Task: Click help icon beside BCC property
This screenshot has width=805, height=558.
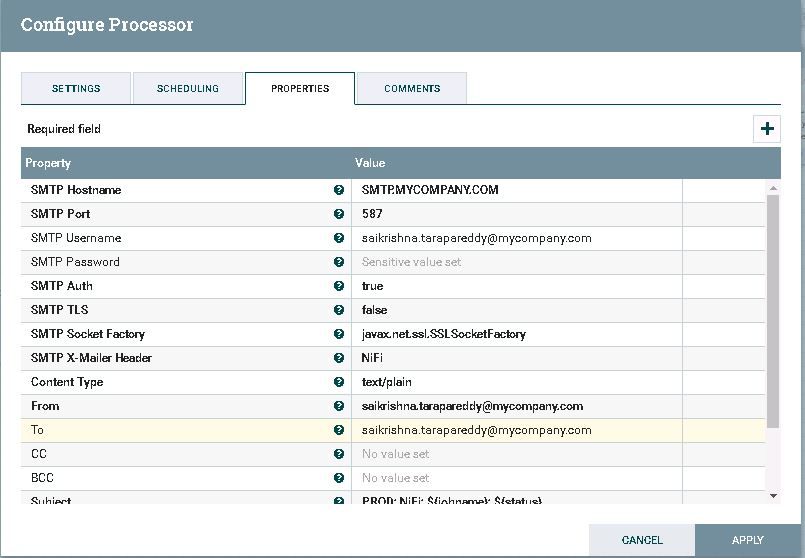Action: tap(339, 478)
